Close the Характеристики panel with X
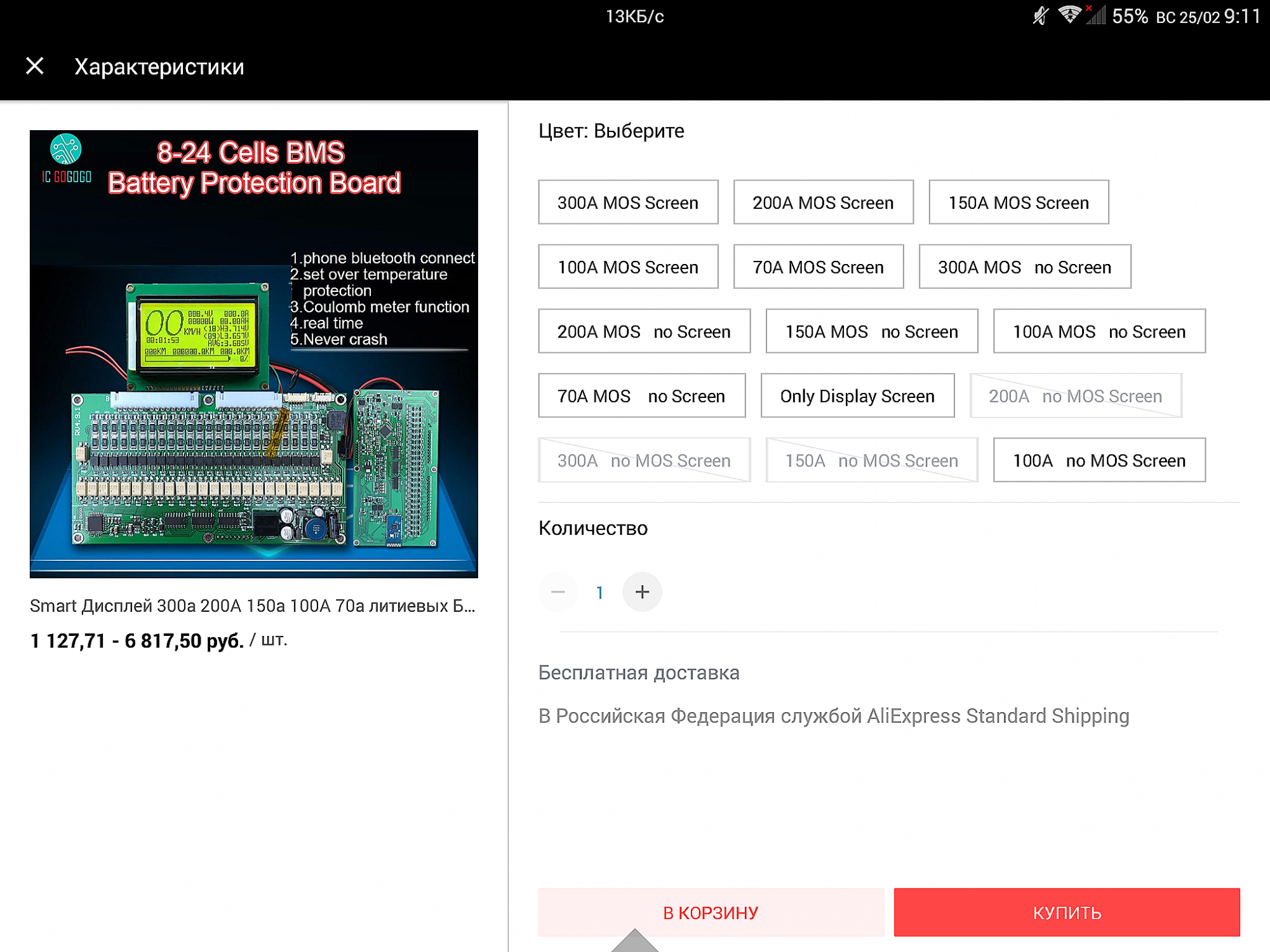The height and width of the screenshot is (952, 1270). coord(35,66)
